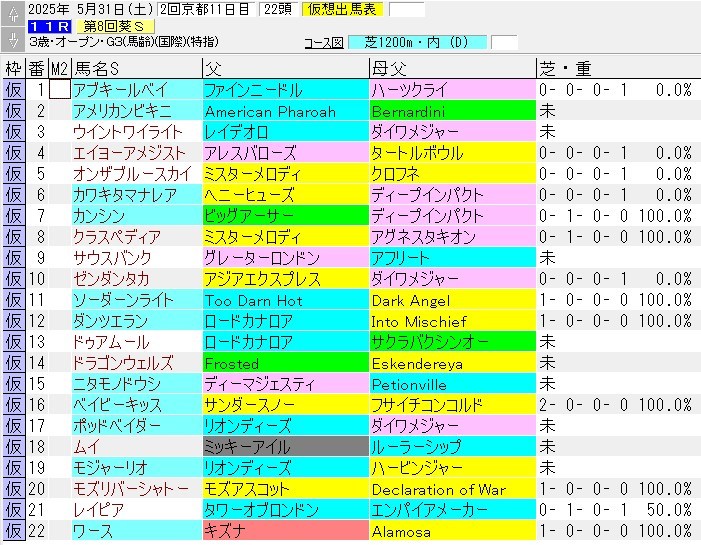Click damsire Into Mischief
The height and width of the screenshot is (545, 701).
[x=453, y=321]
